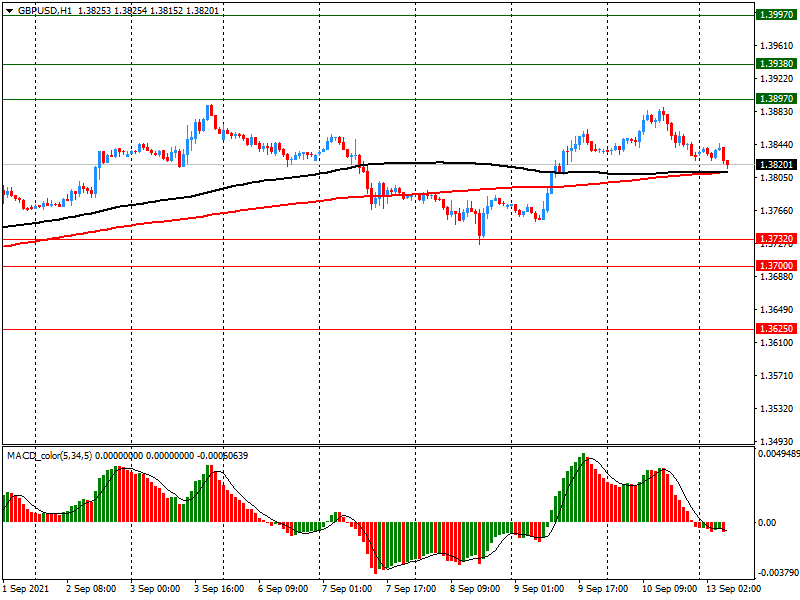This screenshot has width=800, height=600.
Task: Click the 1.36100 price scale value
Action: coord(777,343)
